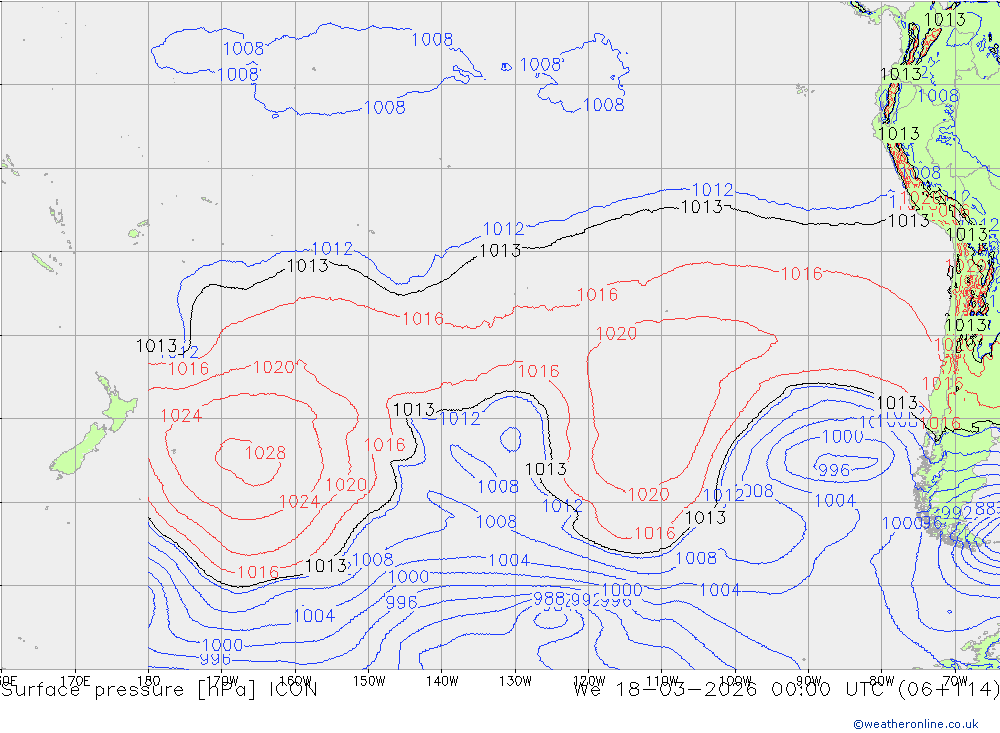This screenshot has width=1000, height=733.
Task: Click the 130W longitude axis label
Action: pos(515,681)
